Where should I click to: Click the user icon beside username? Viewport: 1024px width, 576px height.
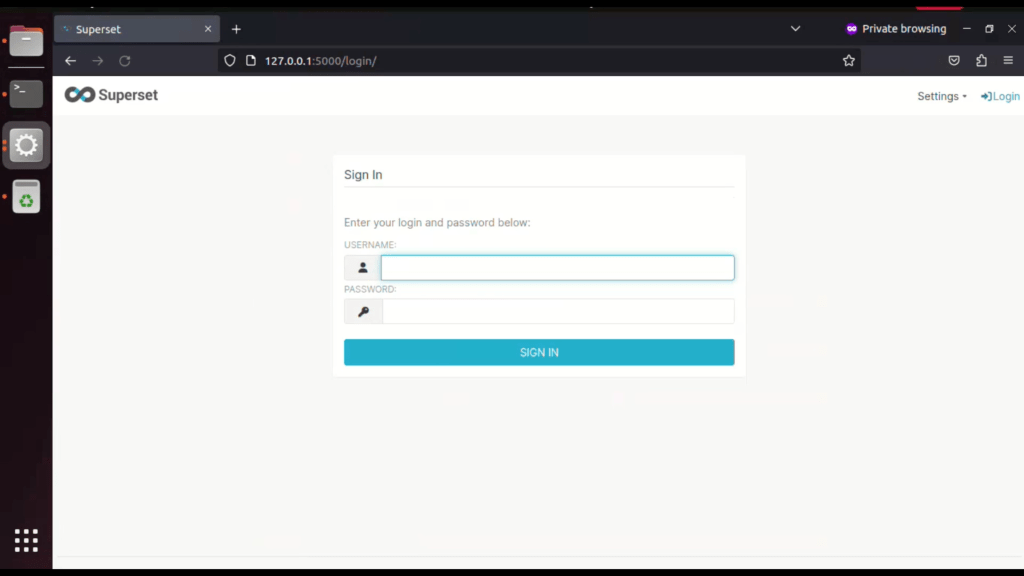(363, 268)
